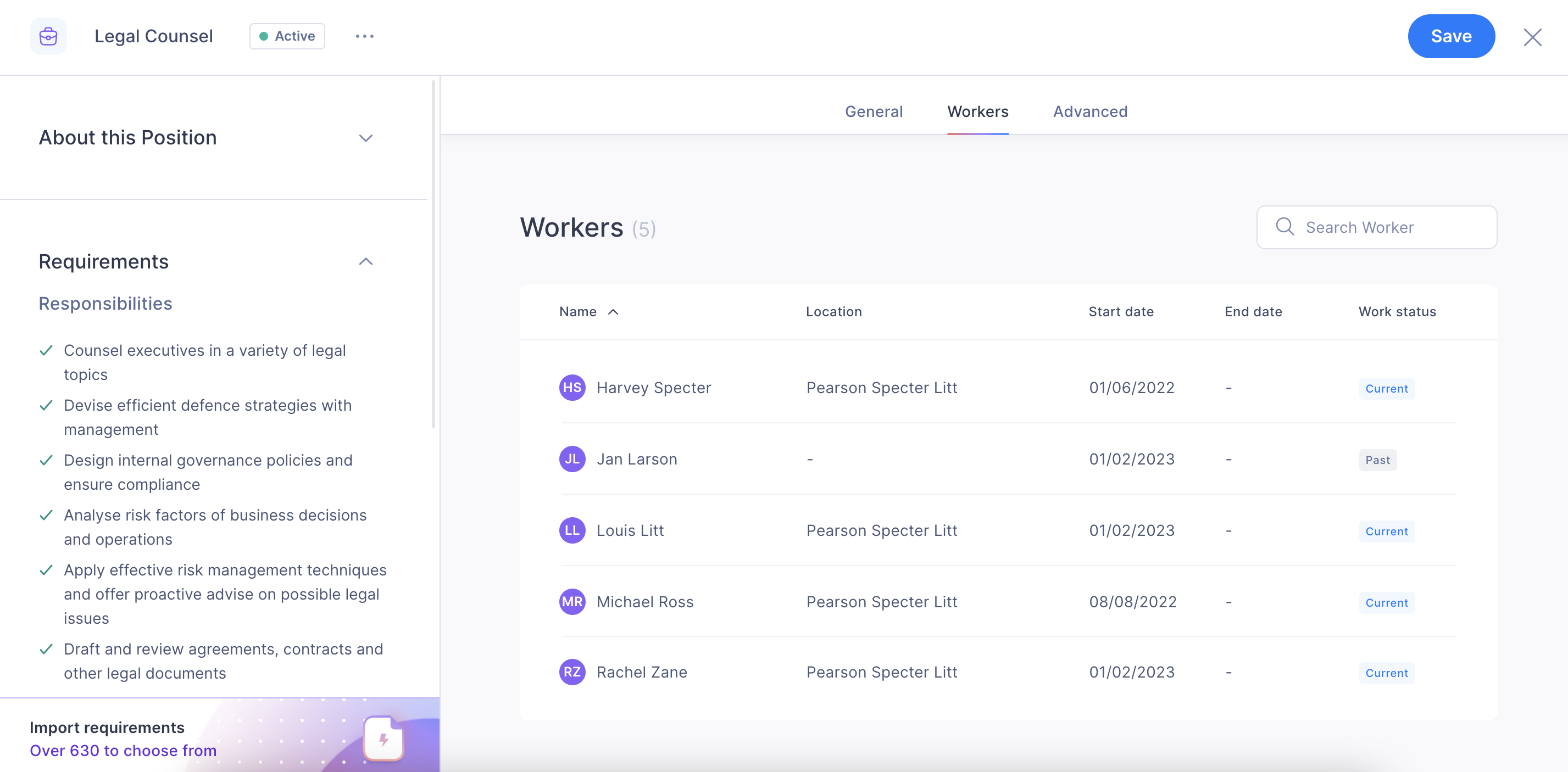This screenshot has height=772, width=1568.
Task: Click the Location column header
Action: pyautogui.click(x=833, y=312)
